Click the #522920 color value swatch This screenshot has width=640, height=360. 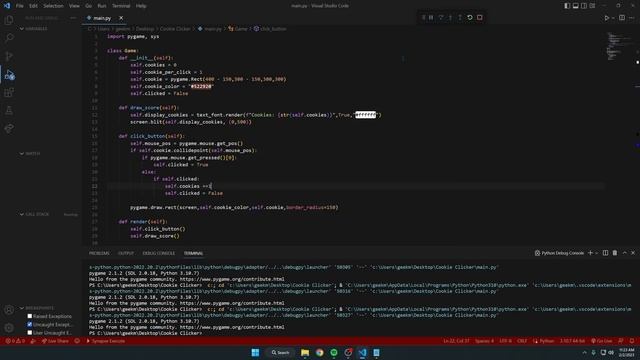pos(201,86)
